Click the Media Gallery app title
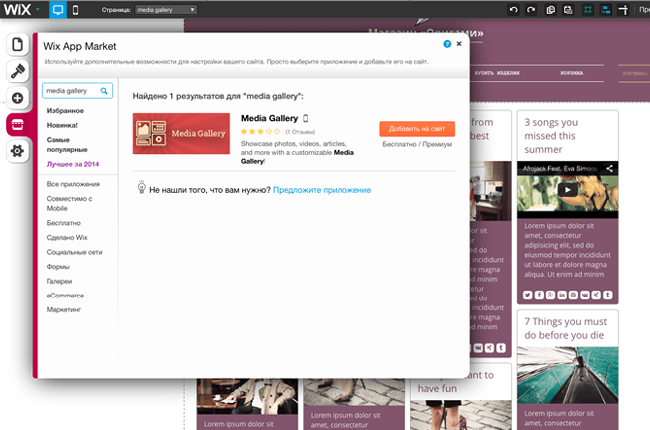650x430 pixels. (269, 118)
